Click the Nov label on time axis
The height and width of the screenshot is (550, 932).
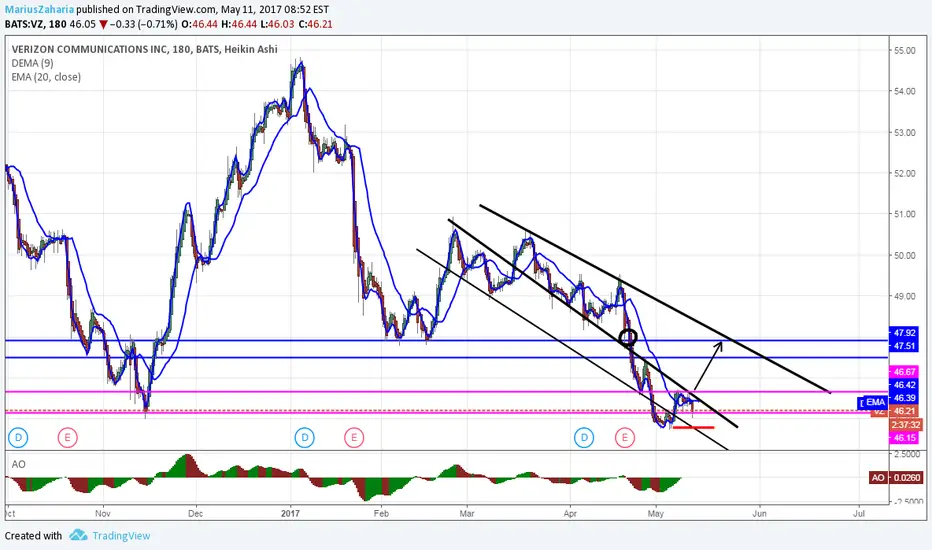click(103, 513)
